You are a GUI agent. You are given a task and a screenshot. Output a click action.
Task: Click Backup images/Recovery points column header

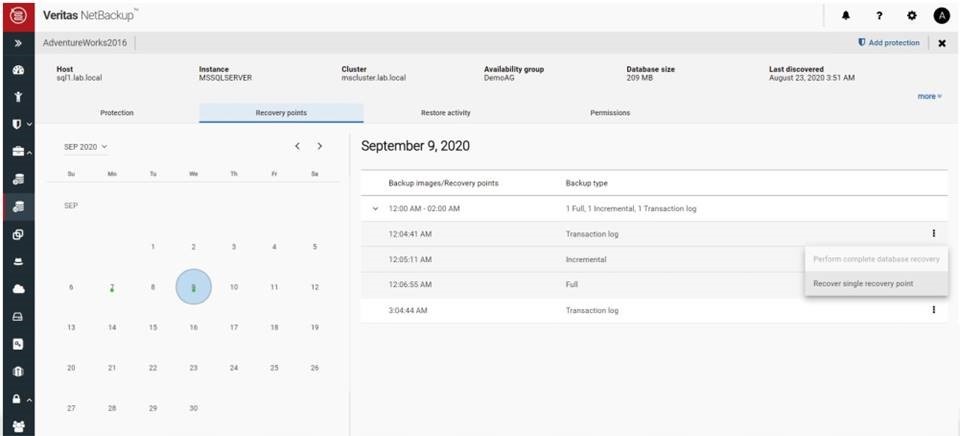click(443, 183)
